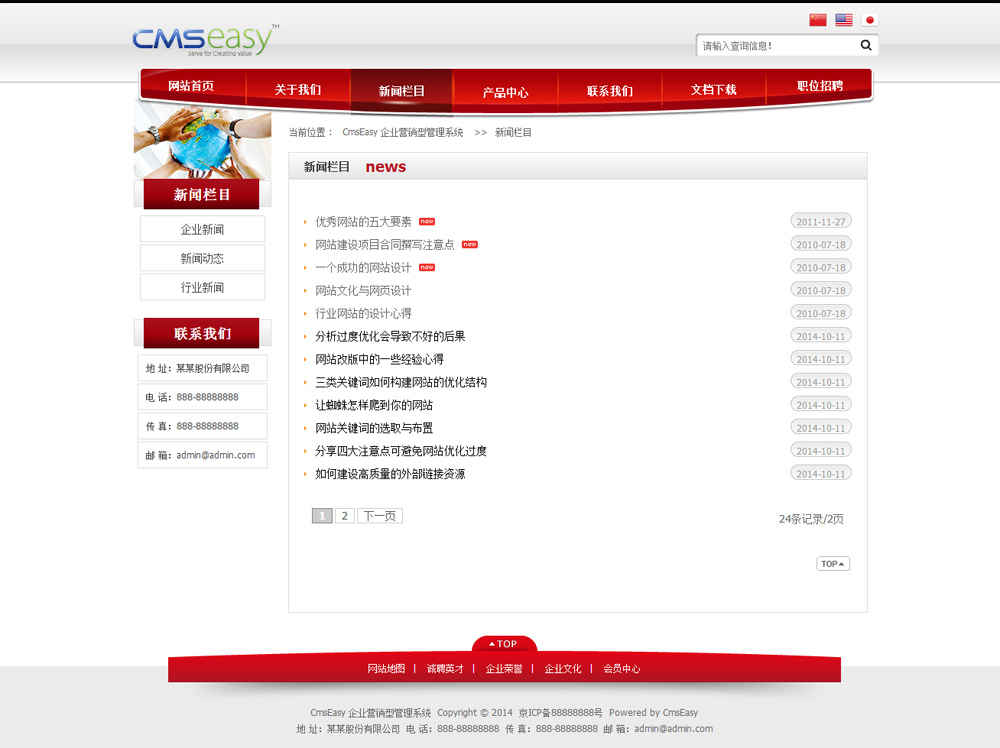This screenshot has height=748, width=1000.
Task: Click the CMSEasy logo
Action: click(205, 40)
